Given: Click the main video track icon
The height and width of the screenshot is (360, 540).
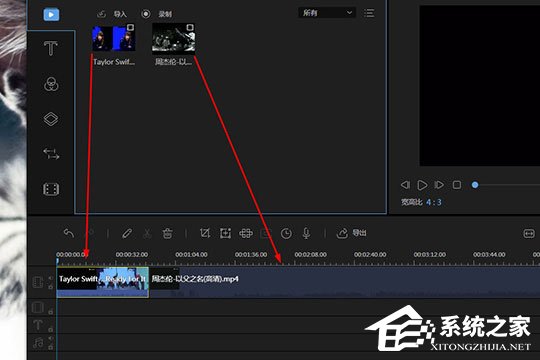Looking at the screenshot, I should coord(38,282).
